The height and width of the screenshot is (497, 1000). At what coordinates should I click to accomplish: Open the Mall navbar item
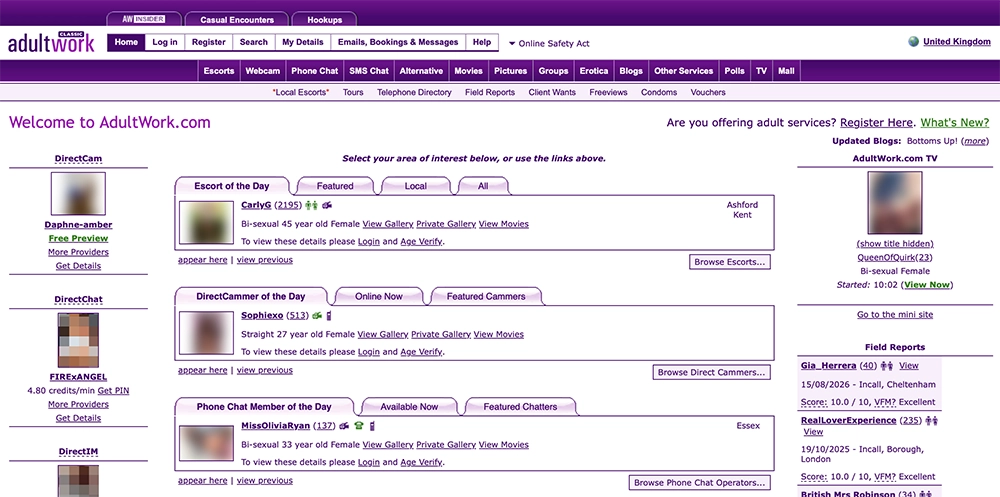786,71
